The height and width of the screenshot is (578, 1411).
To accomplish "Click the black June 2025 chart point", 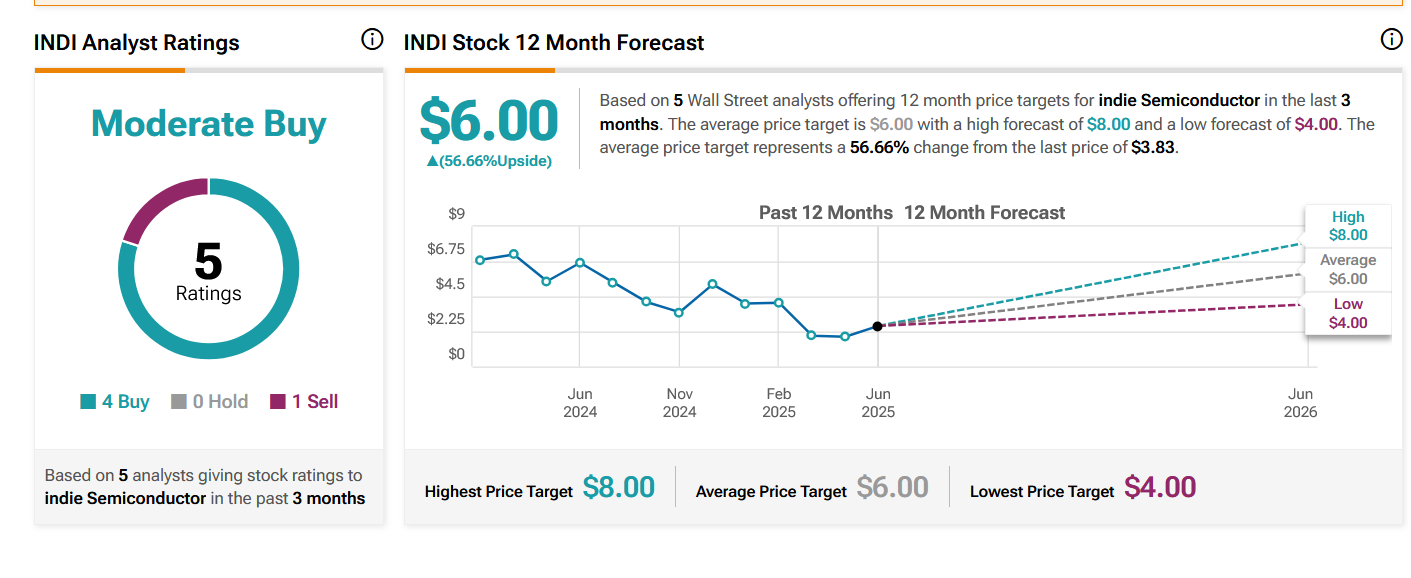I will click(877, 326).
